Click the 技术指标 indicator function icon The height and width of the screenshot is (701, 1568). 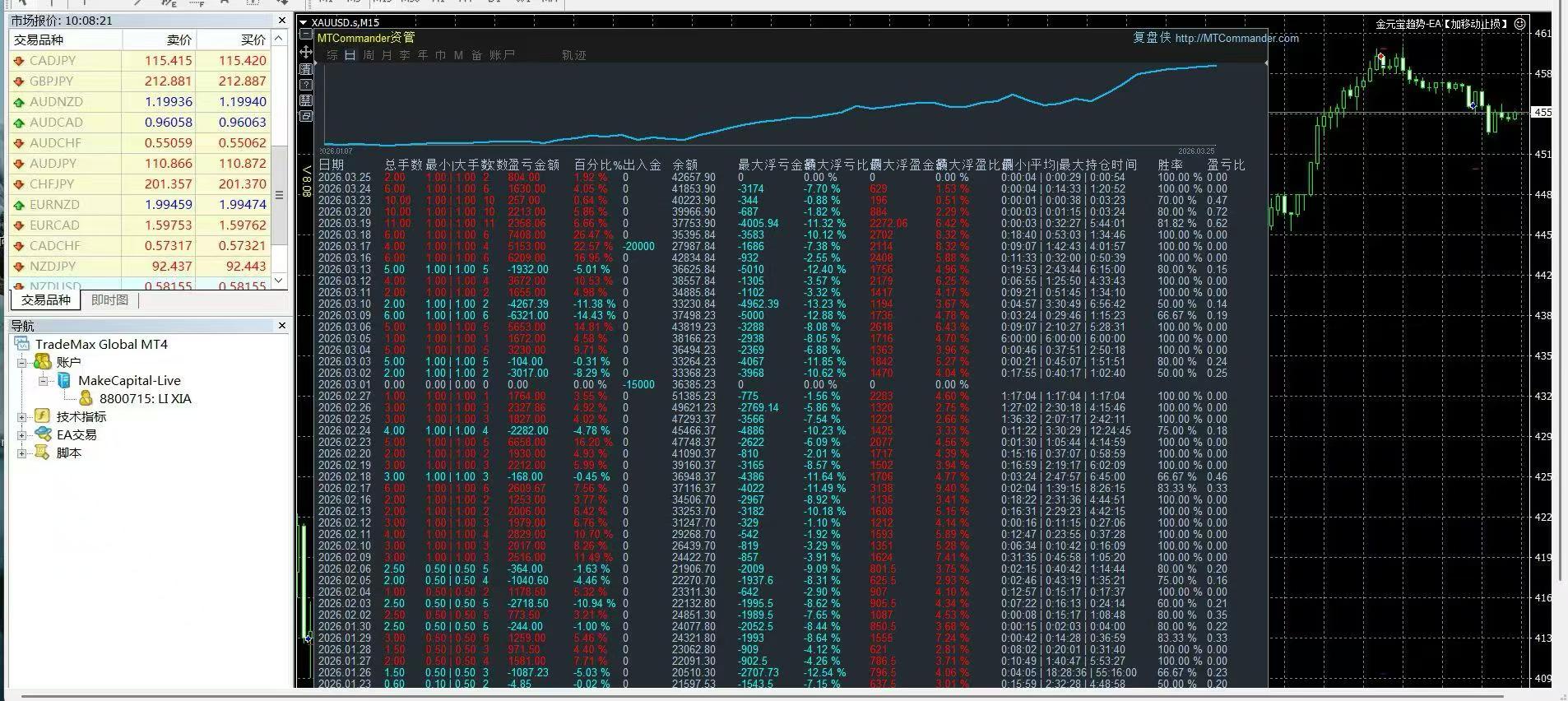tap(43, 416)
